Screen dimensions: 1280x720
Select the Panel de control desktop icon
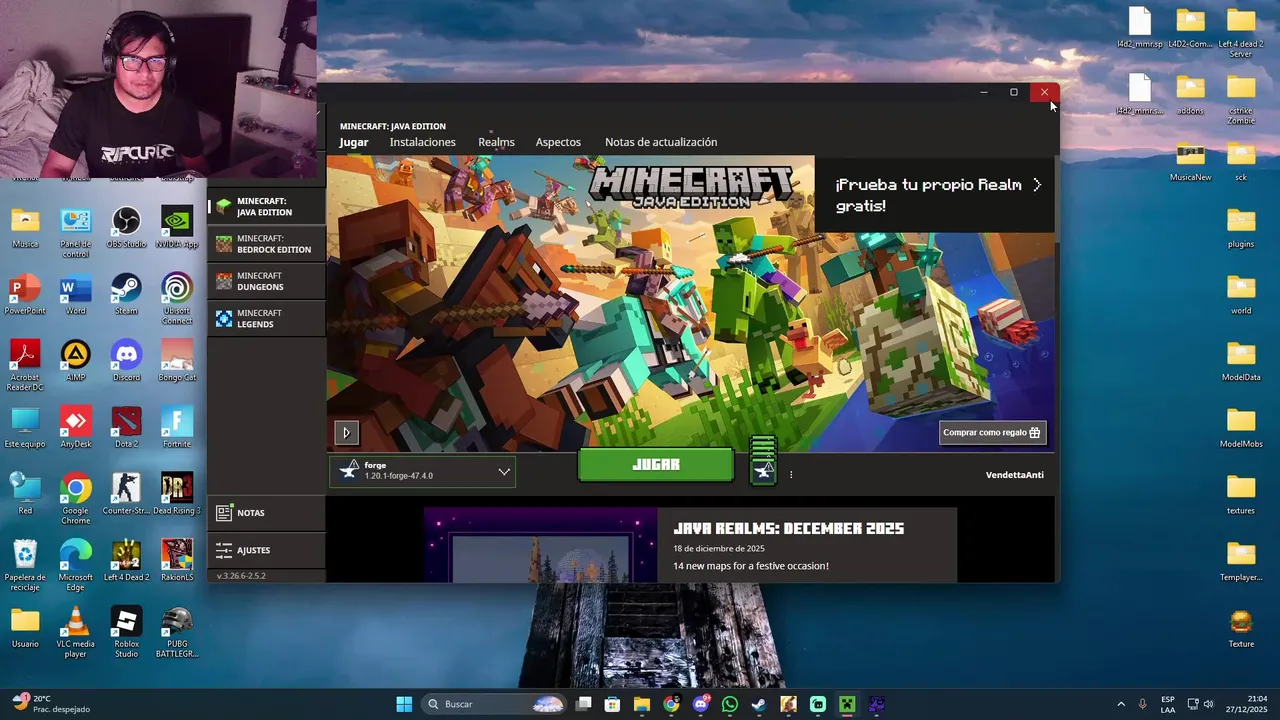click(75, 232)
